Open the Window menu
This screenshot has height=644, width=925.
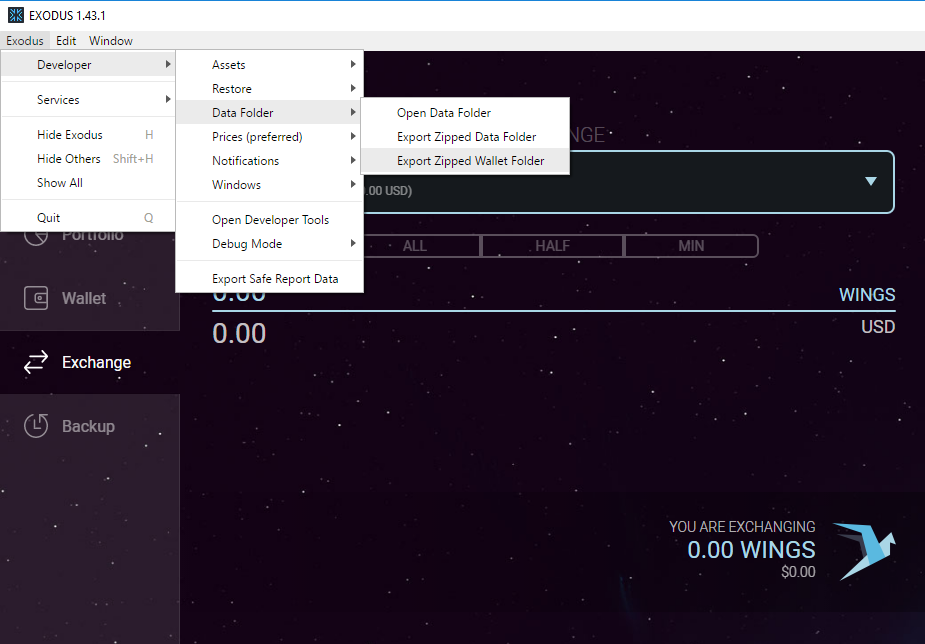pos(111,41)
